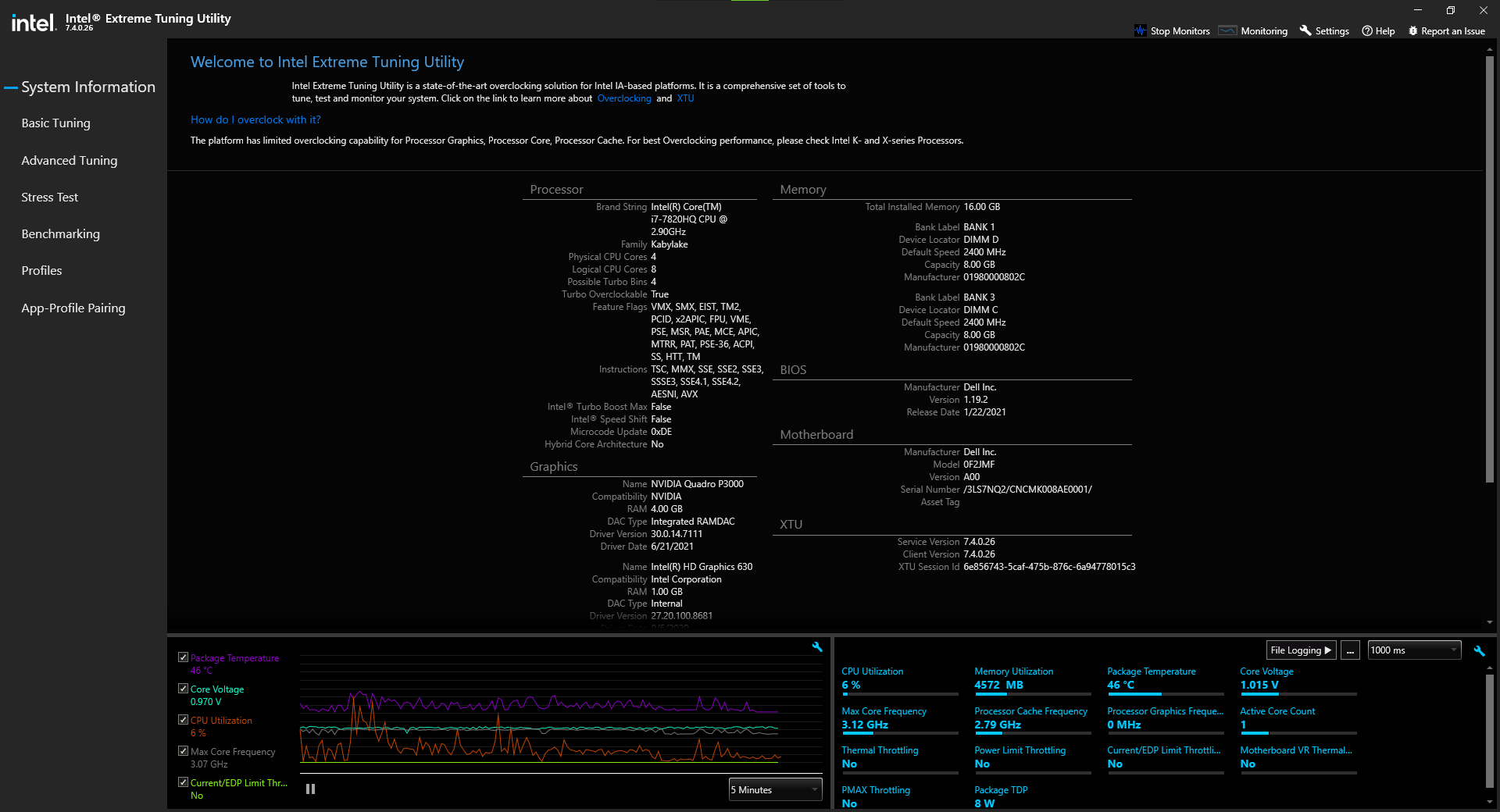The image size is (1500, 812).
Task: Uncheck the Package Temperature checkbox
Action: click(183, 657)
